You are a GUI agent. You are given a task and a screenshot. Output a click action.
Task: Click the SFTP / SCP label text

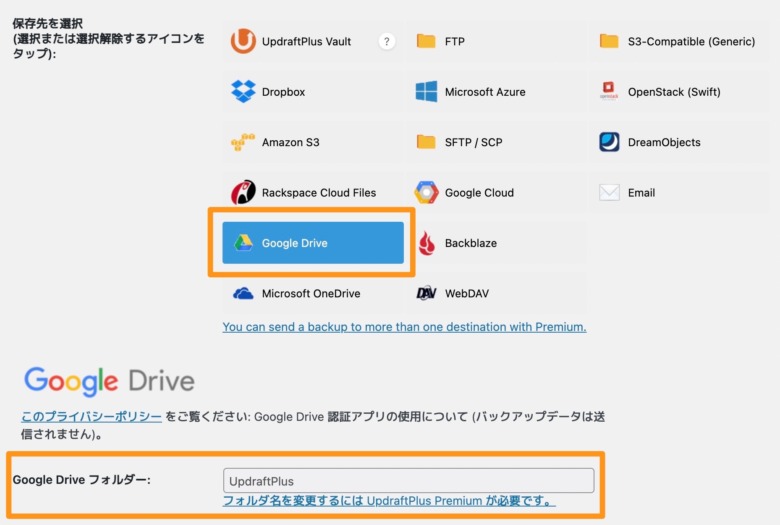coord(474,142)
